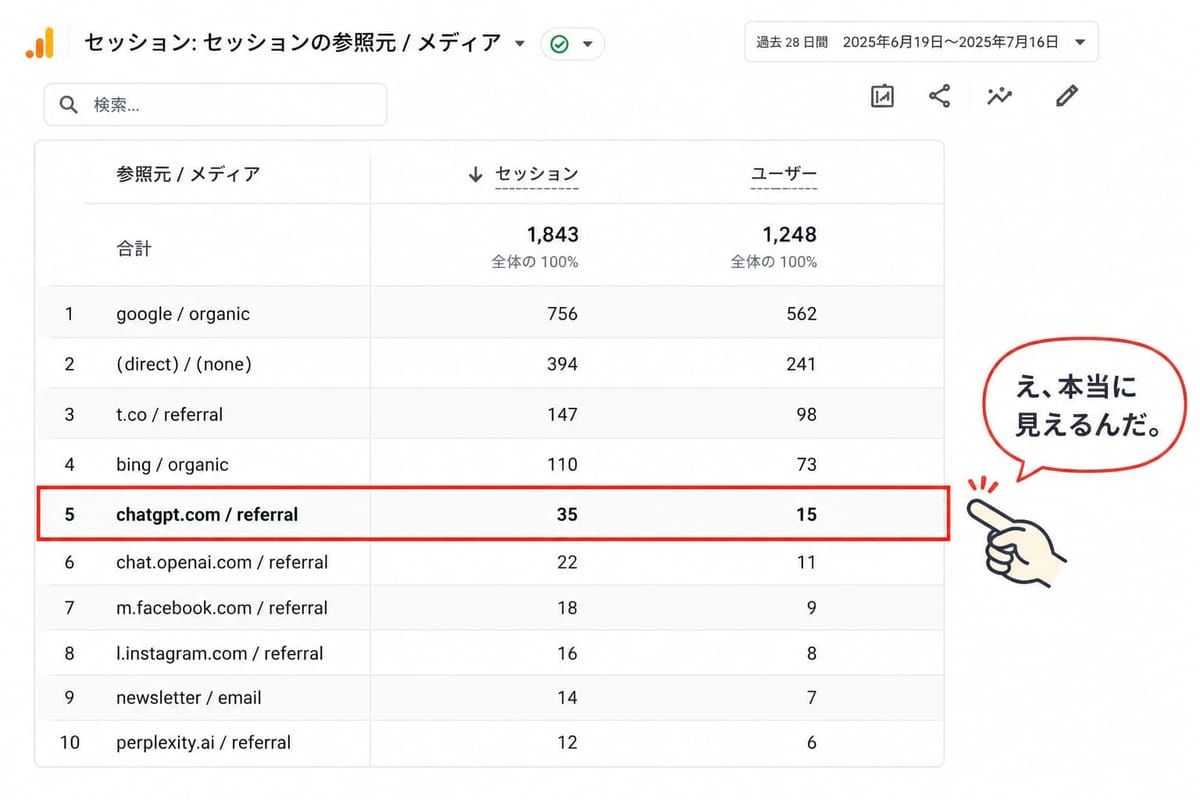
Task: Select the newsletter / email row label
Action: click(x=189, y=697)
